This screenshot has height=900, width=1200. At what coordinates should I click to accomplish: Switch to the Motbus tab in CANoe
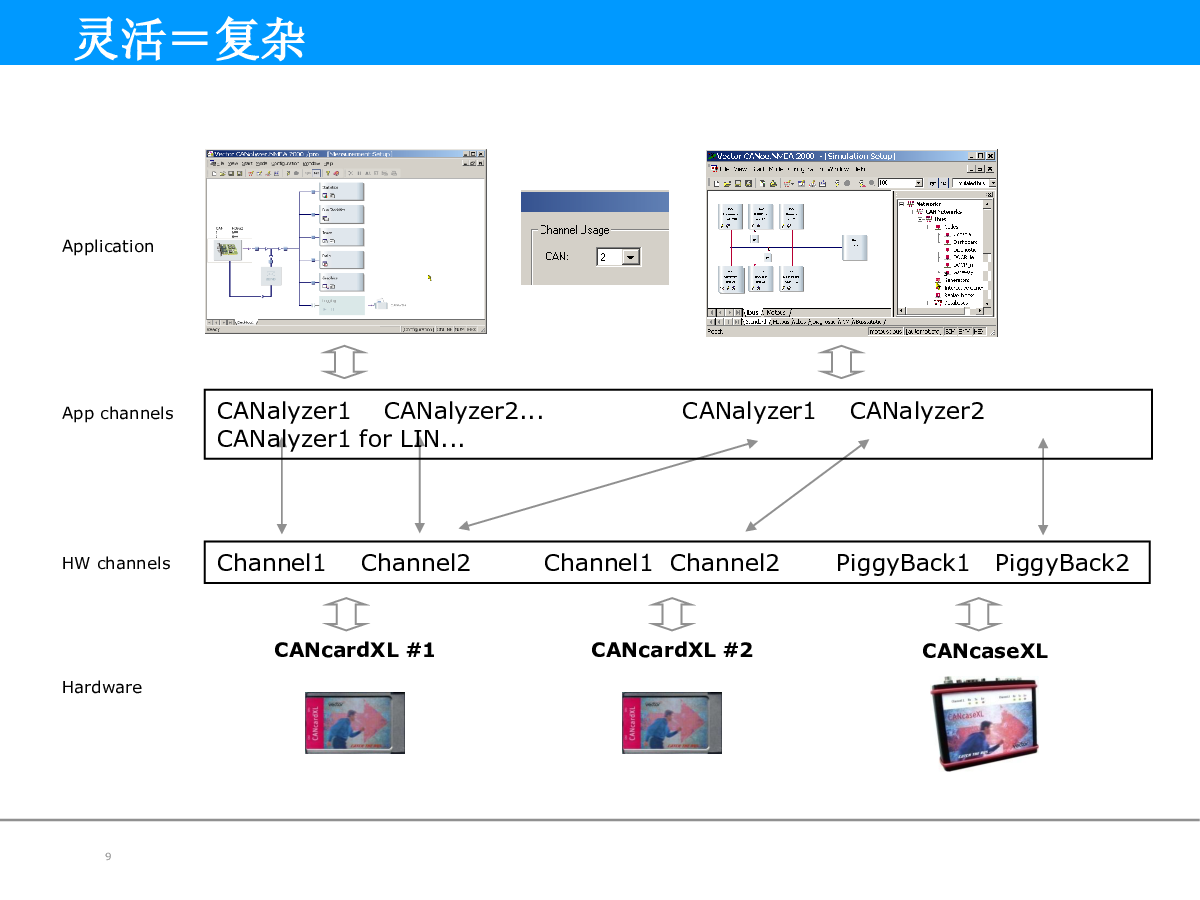(776, 312)
